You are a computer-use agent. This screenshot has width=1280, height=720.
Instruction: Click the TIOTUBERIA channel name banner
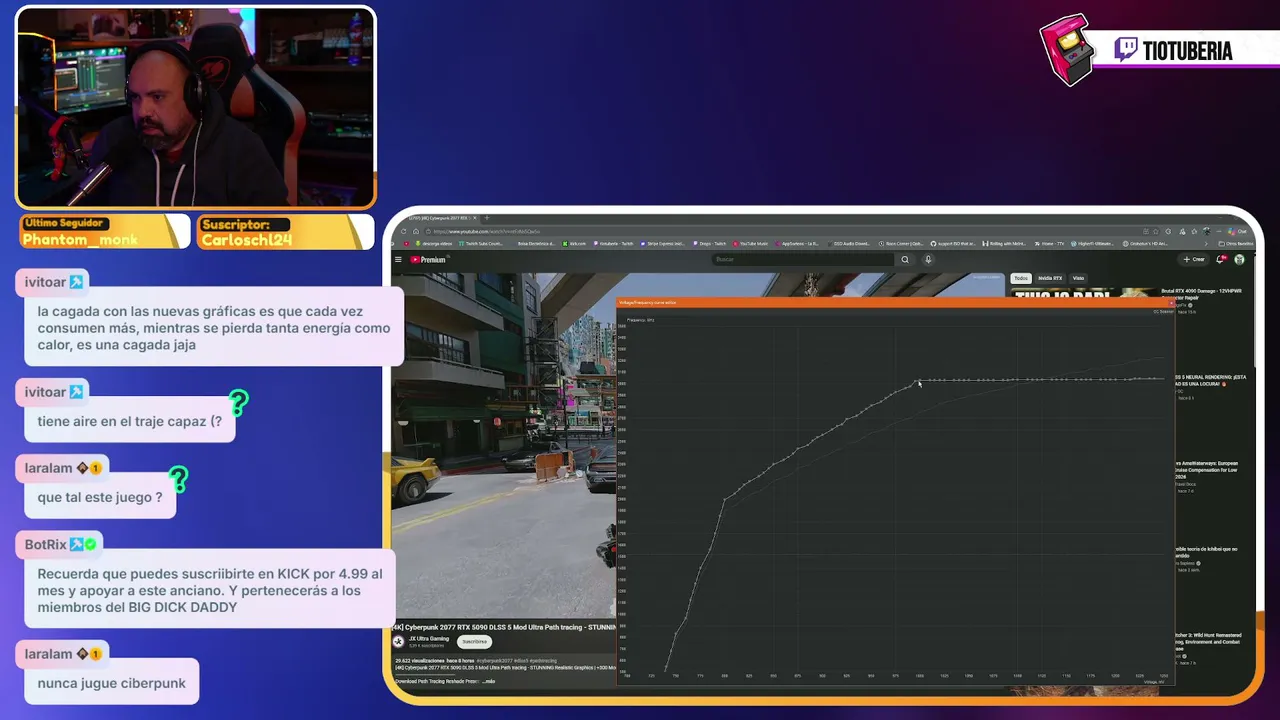click(1187, 51)
